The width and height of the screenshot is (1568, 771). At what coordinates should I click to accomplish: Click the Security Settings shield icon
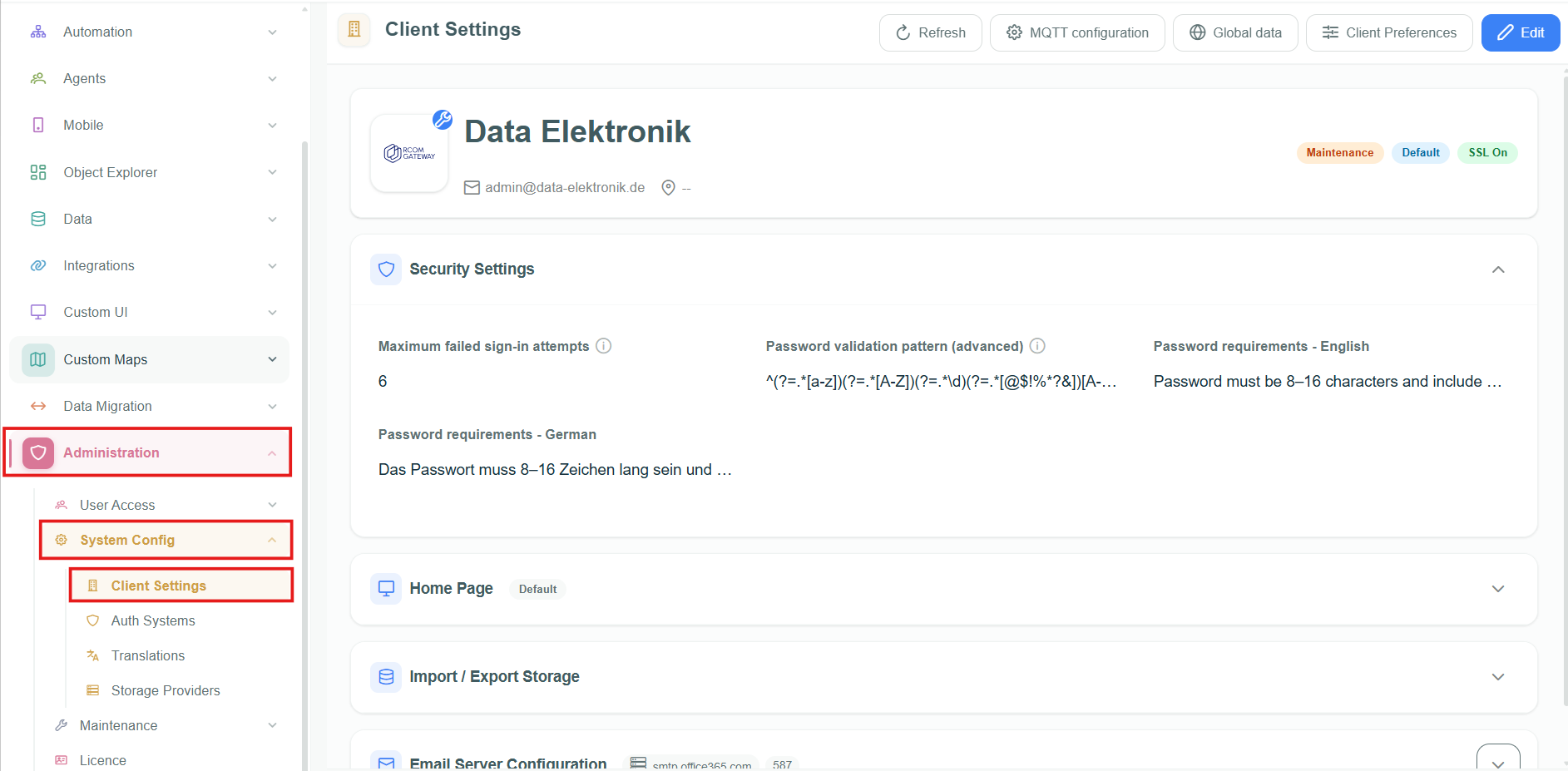tap(386, 269)
